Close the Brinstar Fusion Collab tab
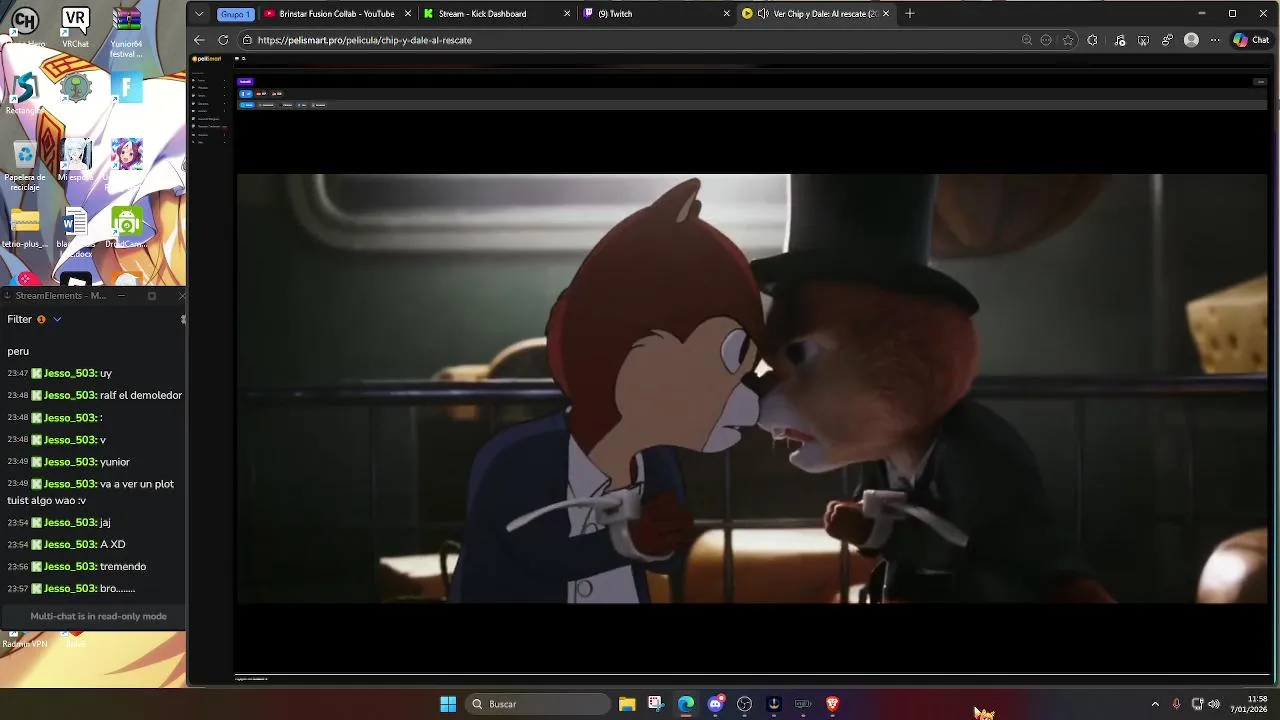This screenshot has height=720, width=1280. click(408, 14)
